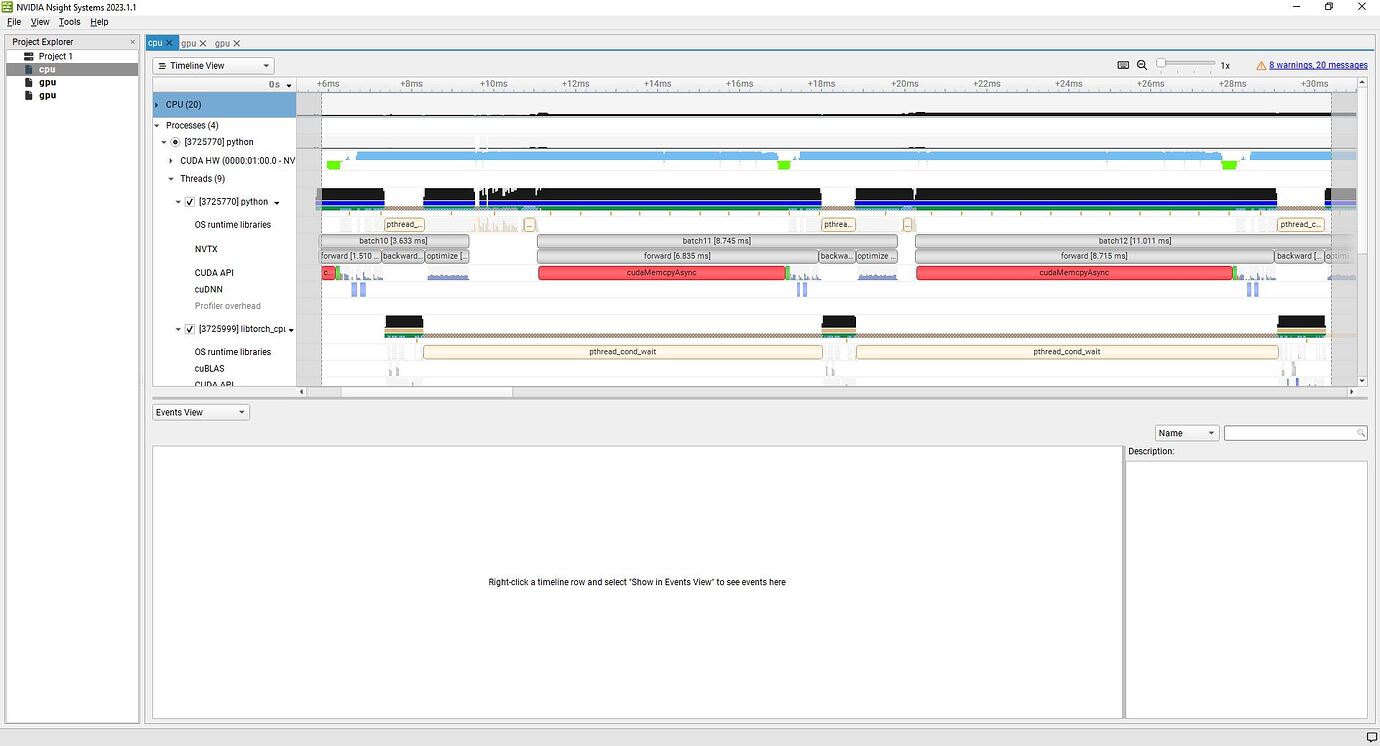Select the Project 1 server icon
This screenshot has height=746, width=1380.
pyautogui.click(x=29, y=57)
